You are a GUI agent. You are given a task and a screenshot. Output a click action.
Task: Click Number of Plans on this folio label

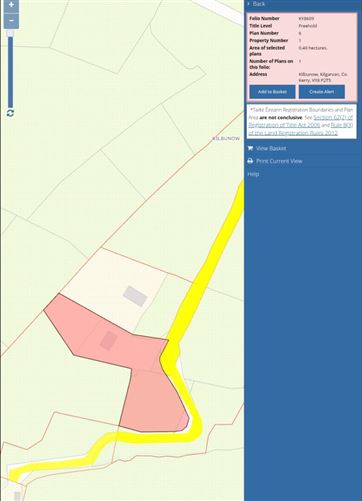271,64
